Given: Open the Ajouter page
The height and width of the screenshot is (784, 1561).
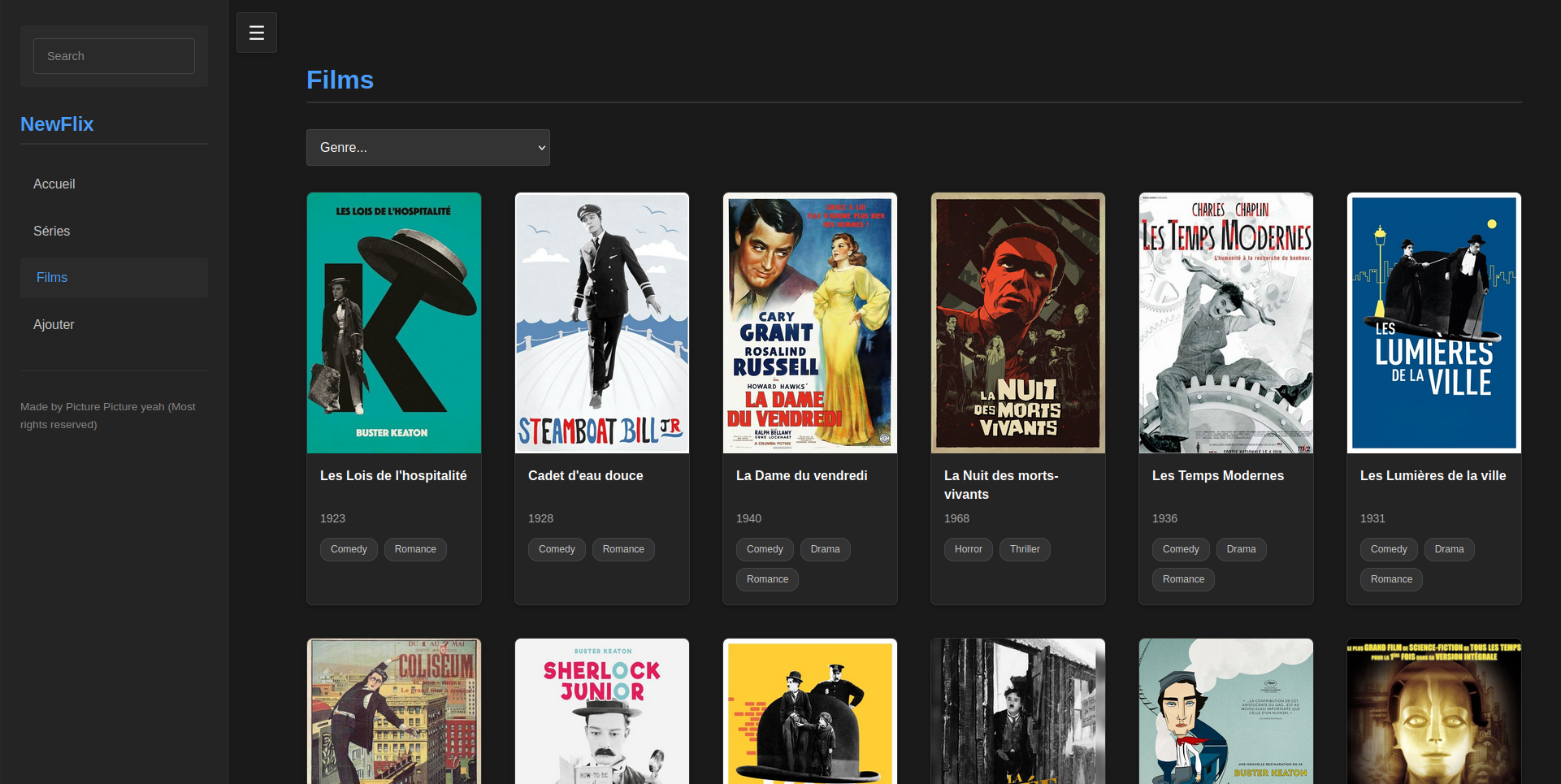Looking at the screenshot, I should tap(54, 324).
